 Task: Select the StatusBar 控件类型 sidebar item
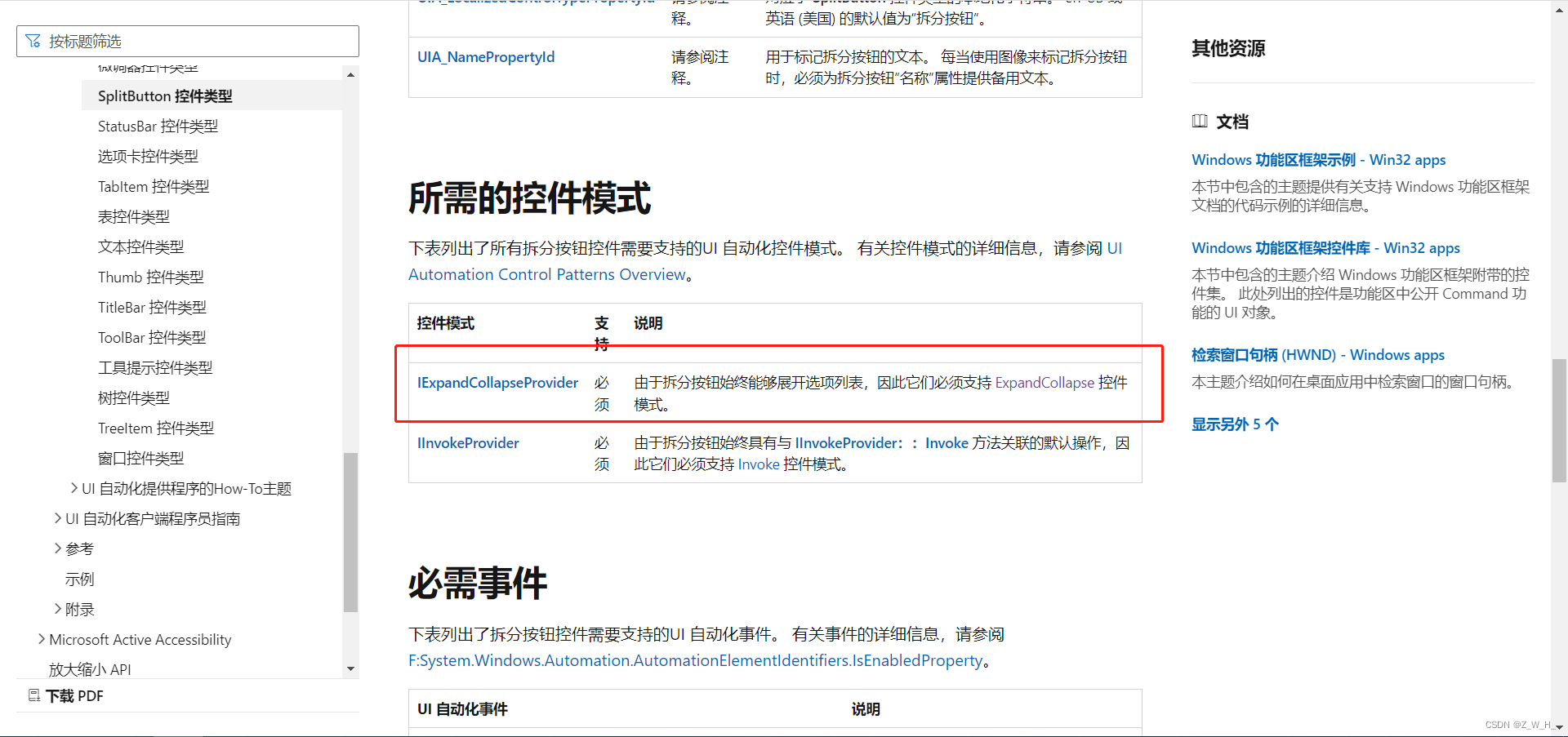click(157, 126)
